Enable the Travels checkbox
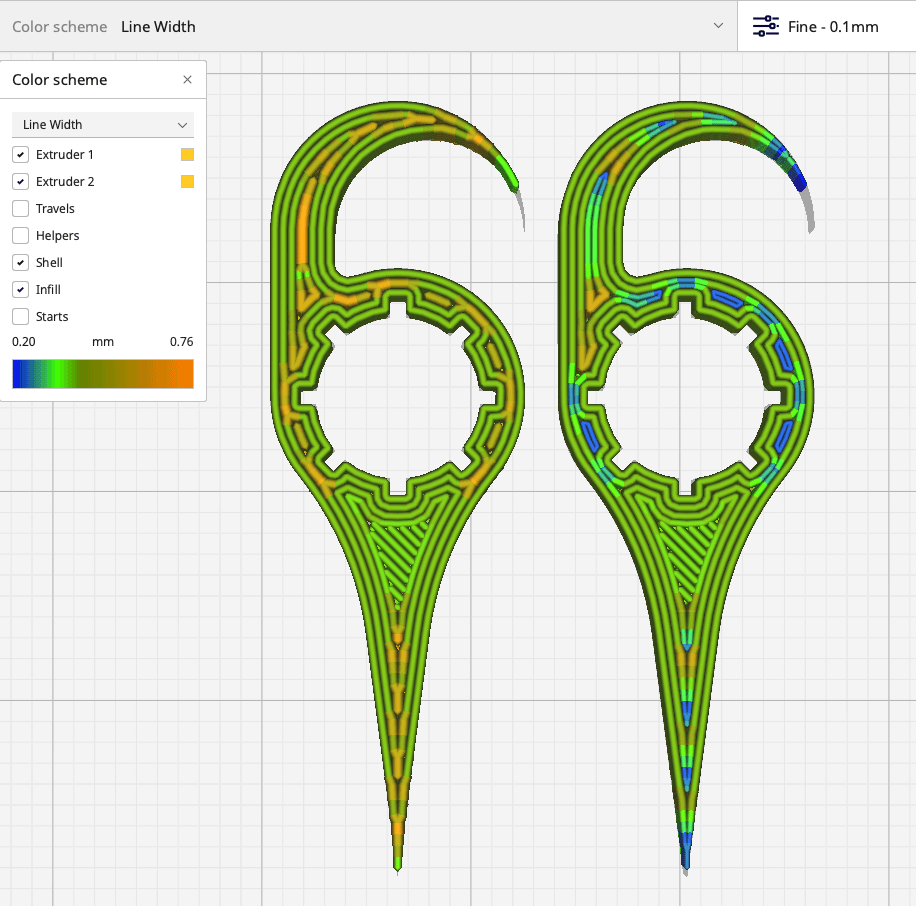Image resolution: width=916 pixels, height=906 pixels. click(x=20, y=209)
